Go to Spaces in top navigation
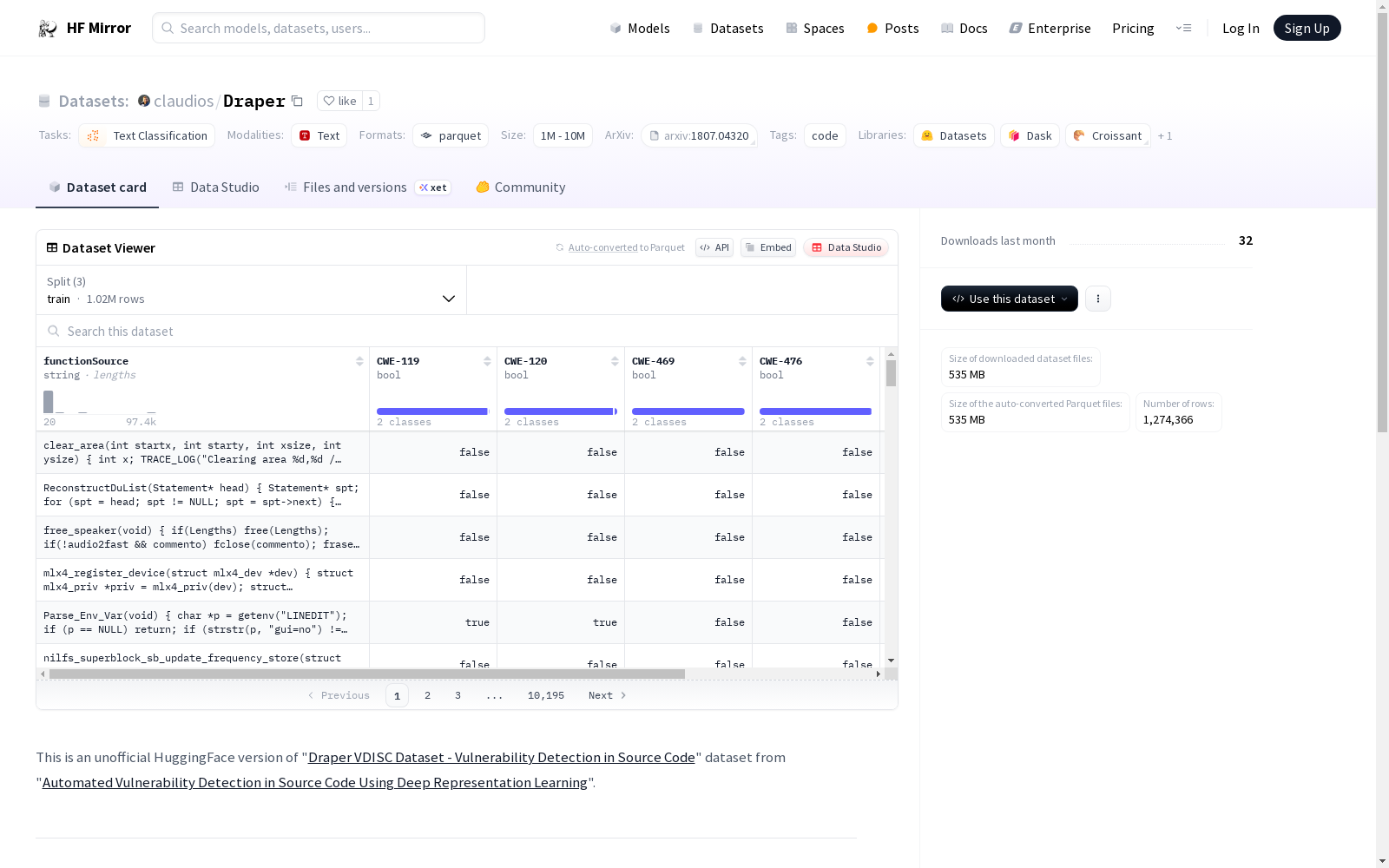The height and width of the screenshot is (868, 1389). tap(815, 28)
